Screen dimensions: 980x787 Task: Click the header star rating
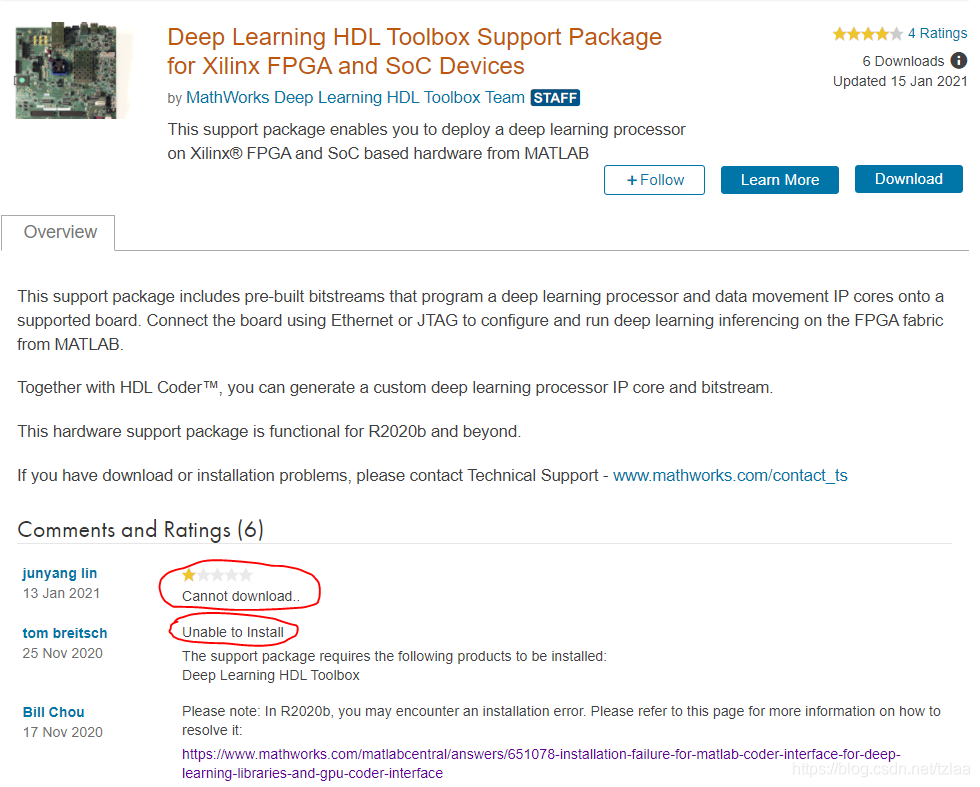point(868,34)
